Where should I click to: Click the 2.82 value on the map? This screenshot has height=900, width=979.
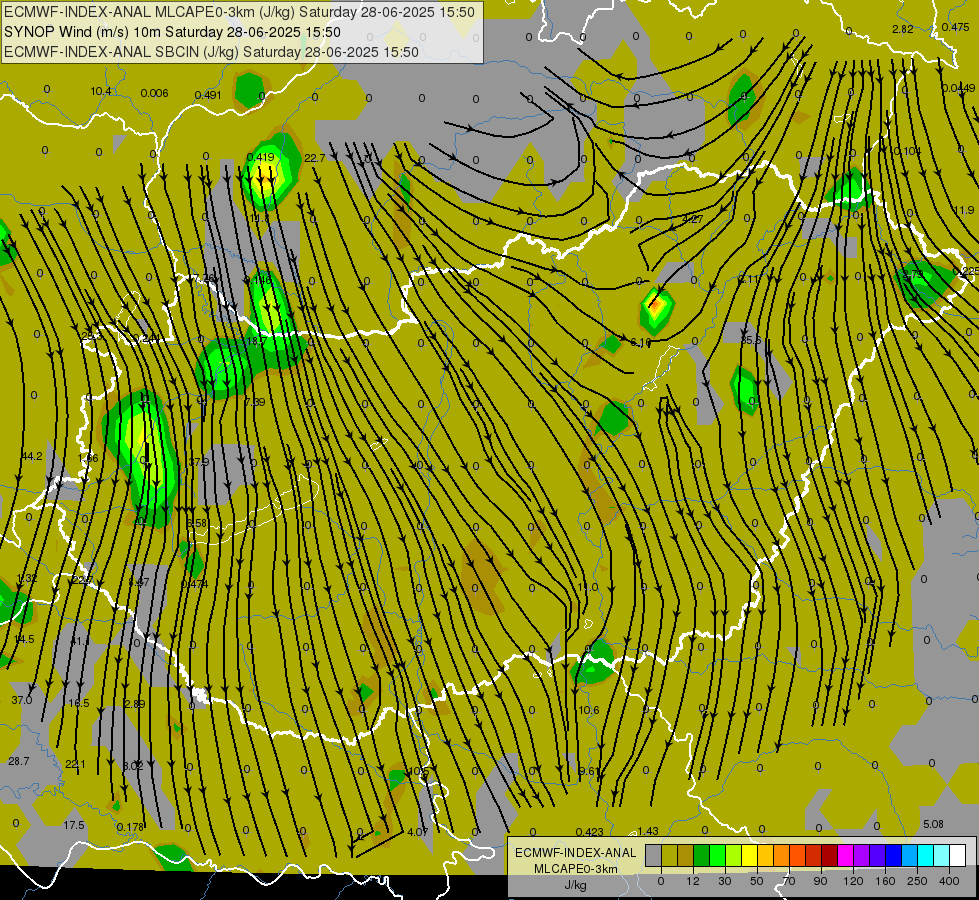(903, 29)
